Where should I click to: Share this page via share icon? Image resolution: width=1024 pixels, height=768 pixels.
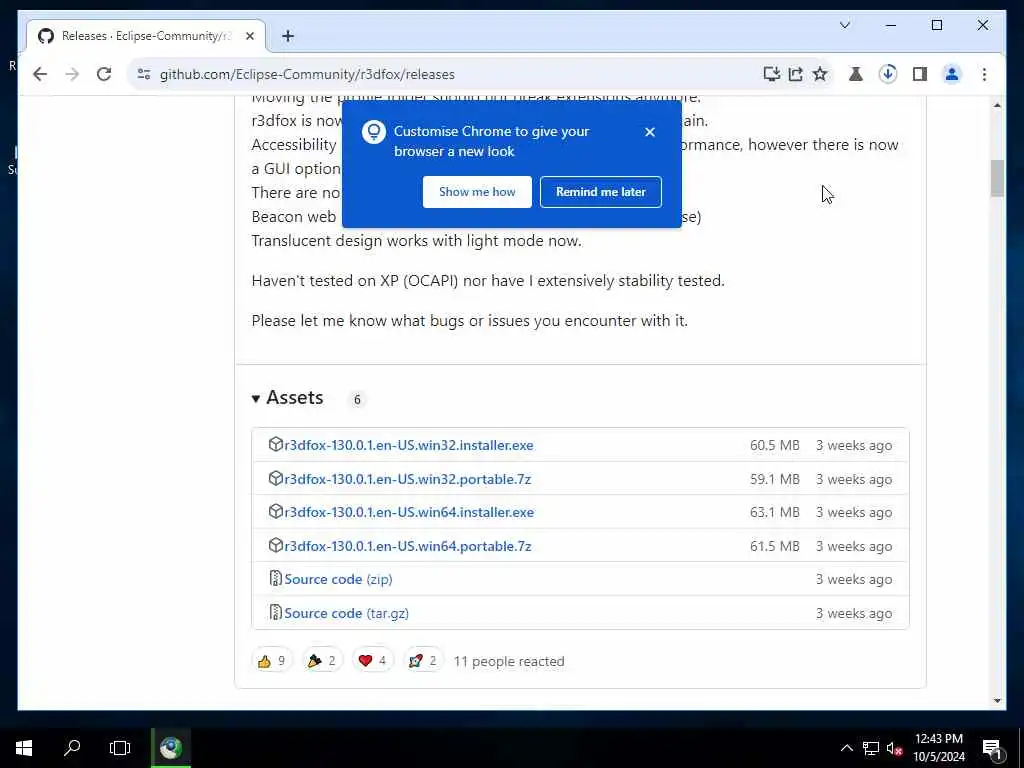point(795,74)
